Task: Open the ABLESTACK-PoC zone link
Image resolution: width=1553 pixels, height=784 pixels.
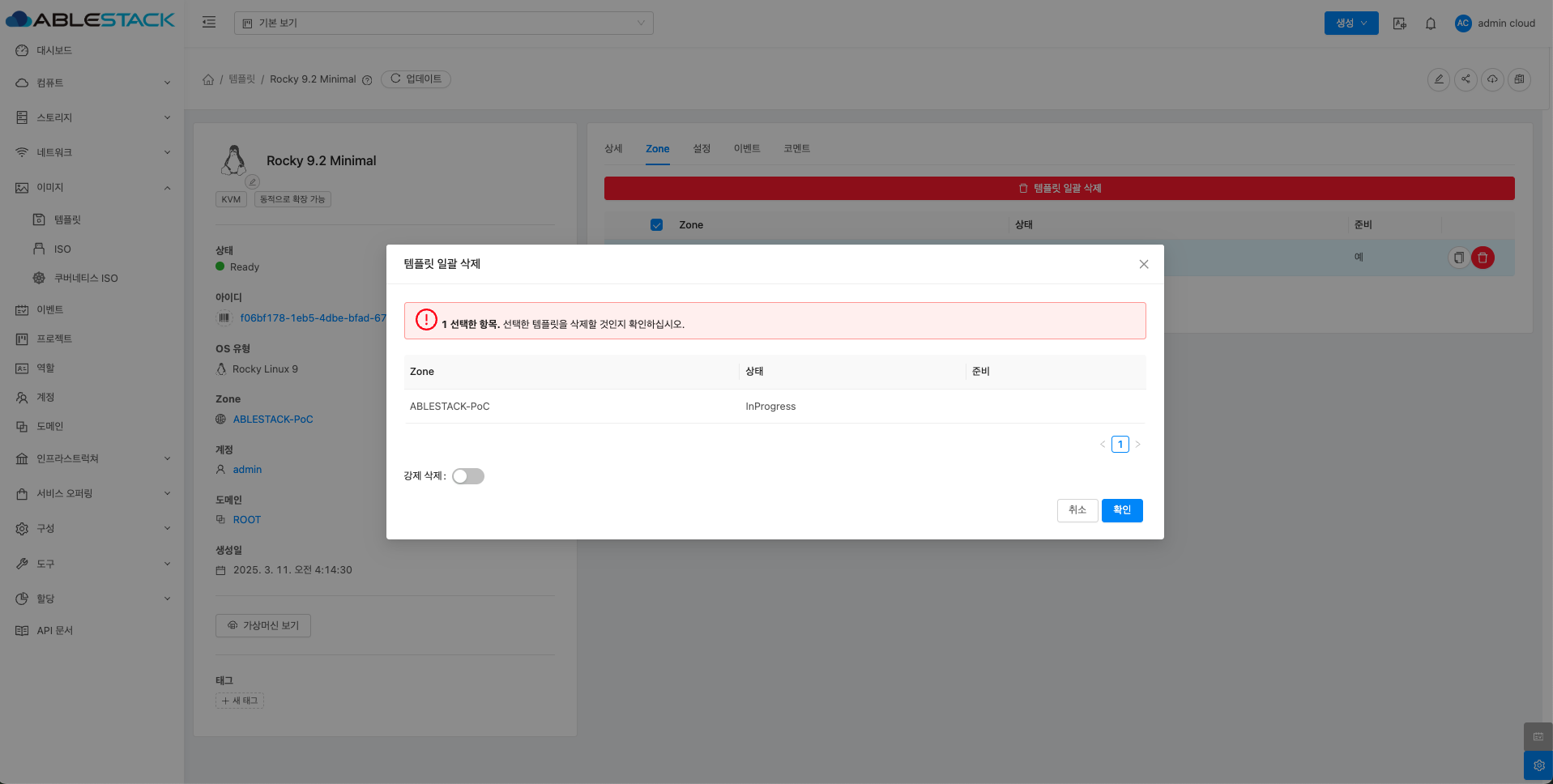Action: 273,420
